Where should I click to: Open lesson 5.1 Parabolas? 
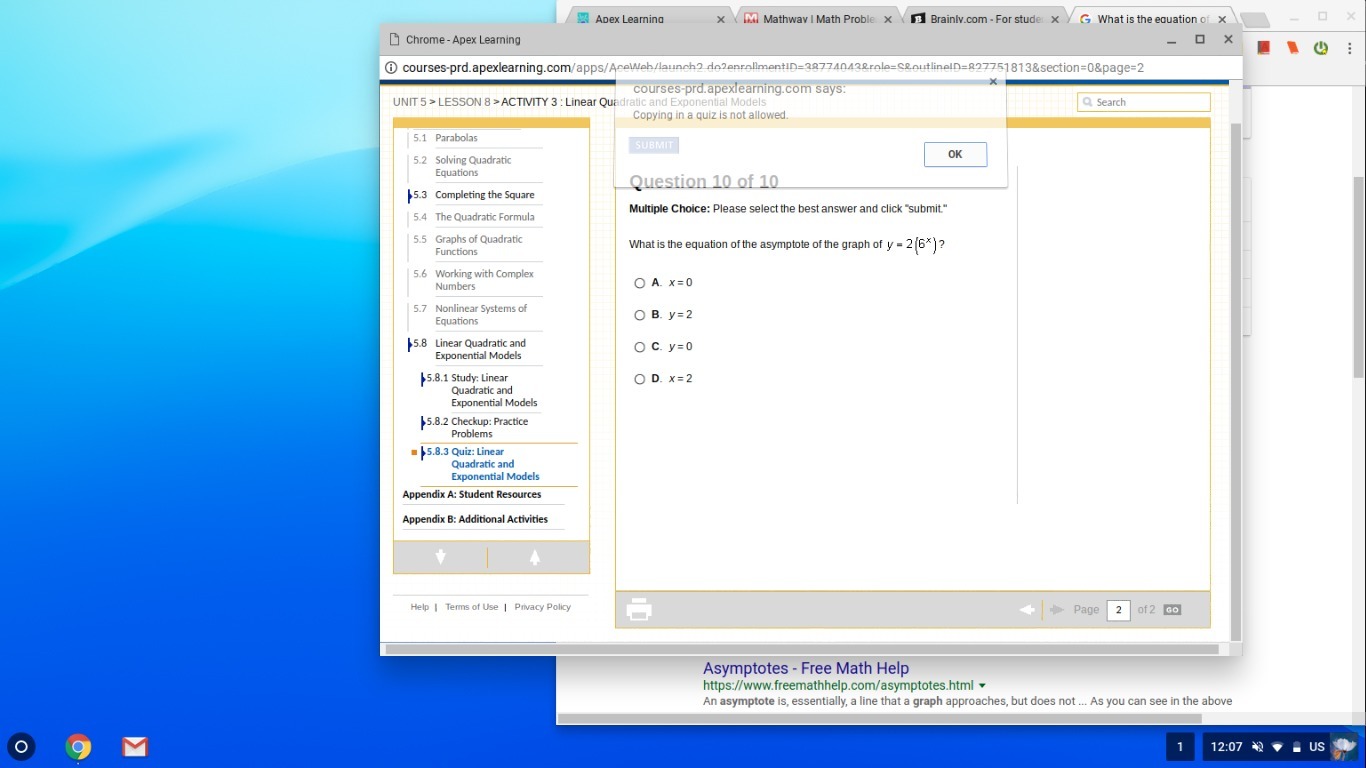tap(456, 138)
